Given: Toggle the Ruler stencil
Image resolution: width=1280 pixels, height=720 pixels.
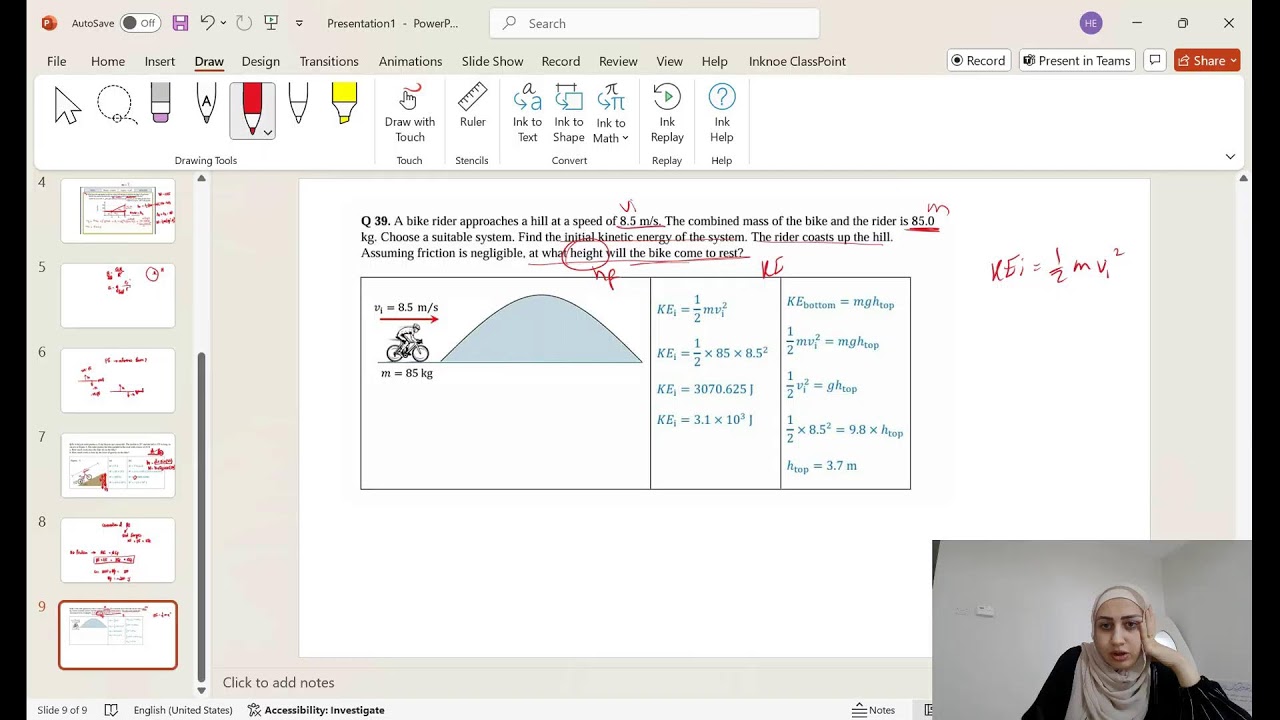Looking at the screenshot, I should (x=472, y=106).
